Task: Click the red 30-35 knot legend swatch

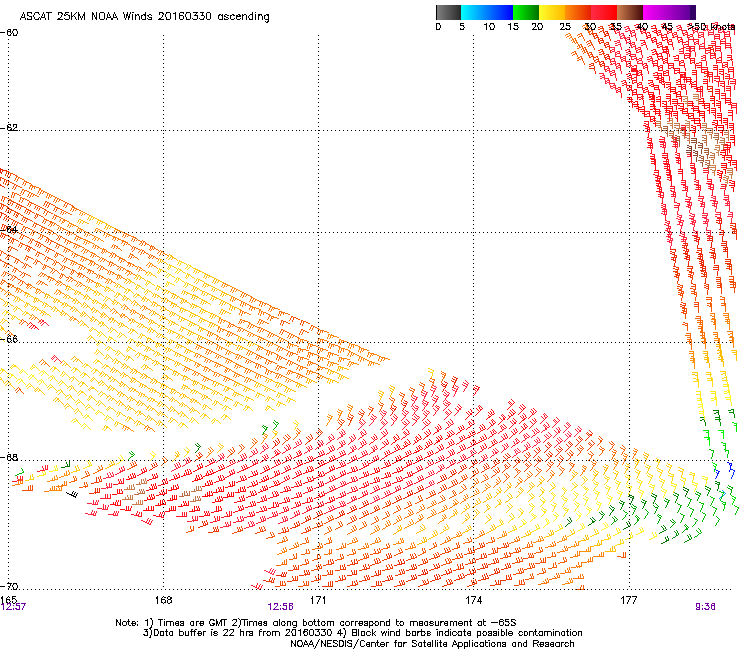Action: click(x=604, y=12)
